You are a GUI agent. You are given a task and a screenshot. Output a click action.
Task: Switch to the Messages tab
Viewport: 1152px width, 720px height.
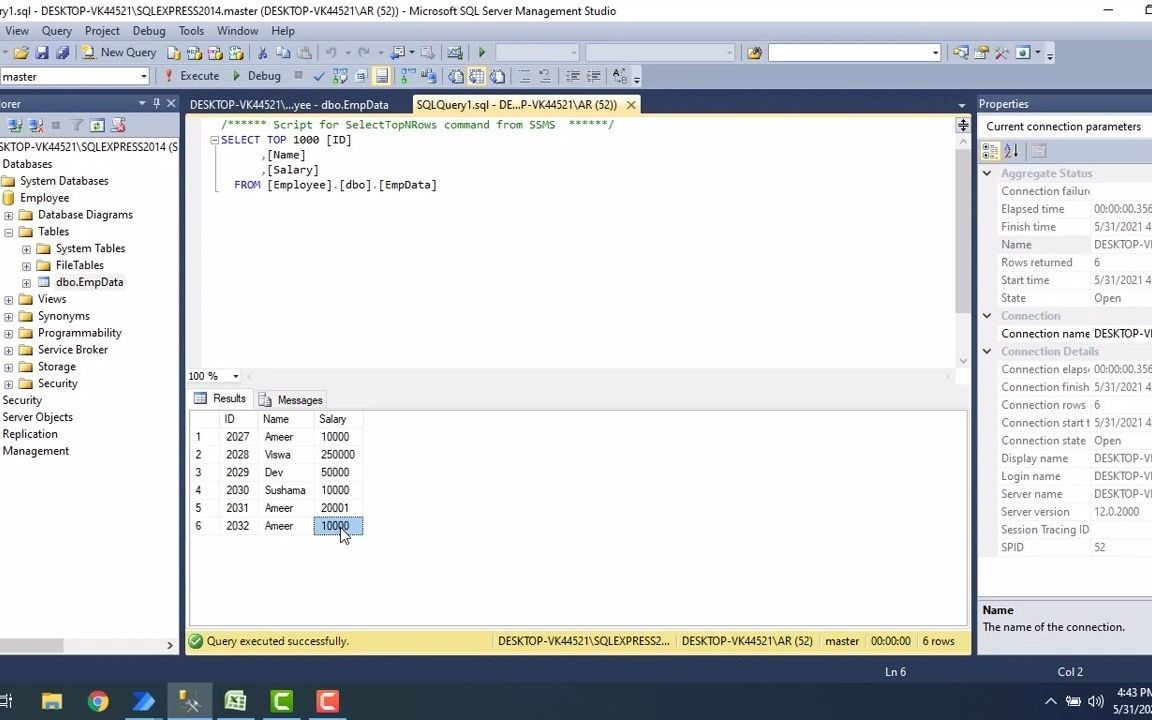click(x=292, y=400)
